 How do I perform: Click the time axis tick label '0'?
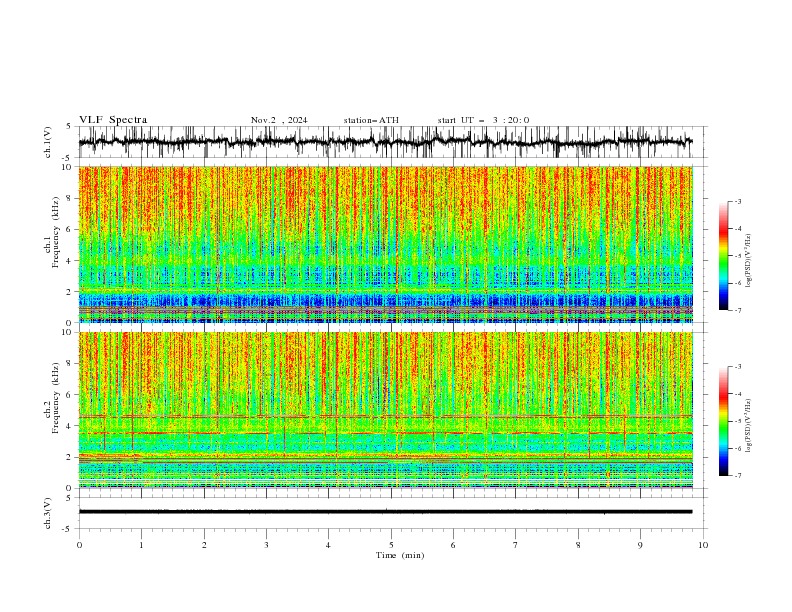click(79, 545)
